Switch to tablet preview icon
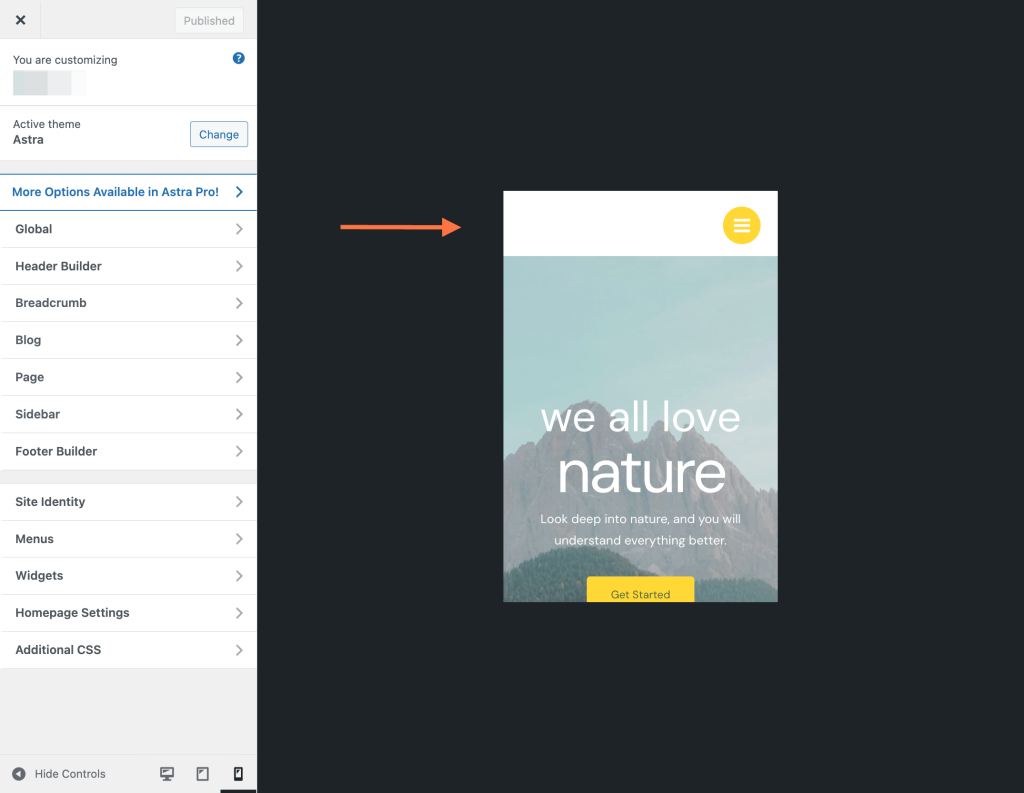 202,774
